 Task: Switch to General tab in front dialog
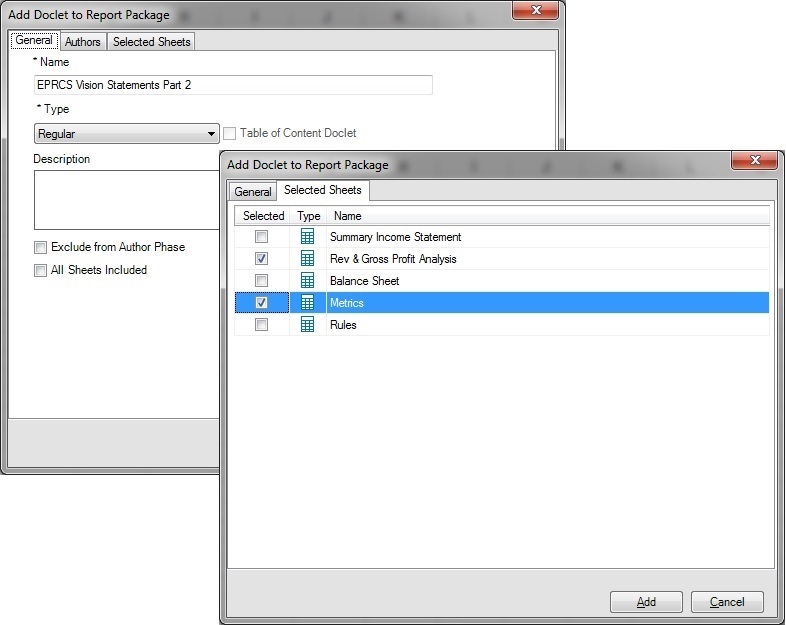click(x=253, y=191)
